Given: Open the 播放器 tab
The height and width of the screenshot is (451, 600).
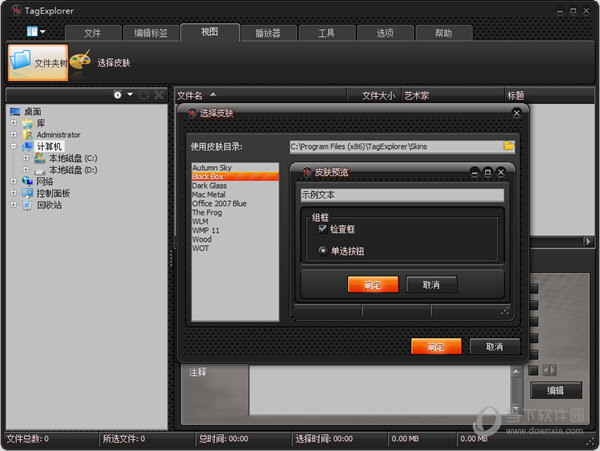Looking at the screenshot, I should (x=268, y=33).
